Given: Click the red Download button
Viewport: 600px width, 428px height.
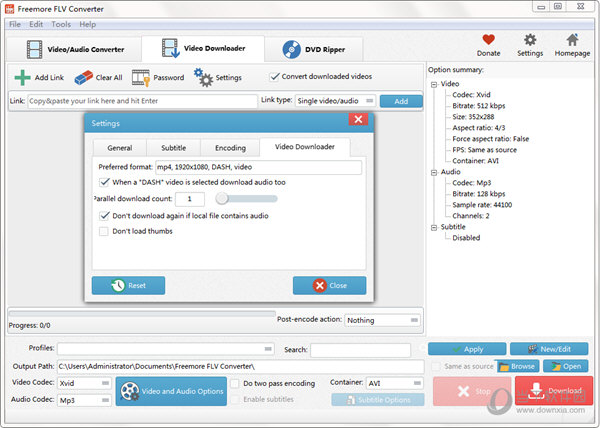Looking at the screenshot, I should point(553,391).
